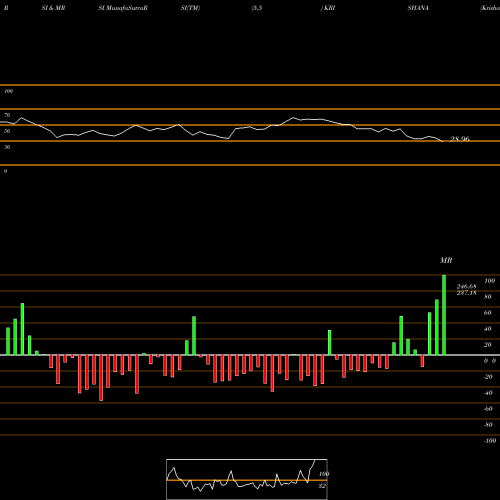Click the 246.68 value beside the histogram
This screenshot has width=500, height=500.
coord(466,286)
